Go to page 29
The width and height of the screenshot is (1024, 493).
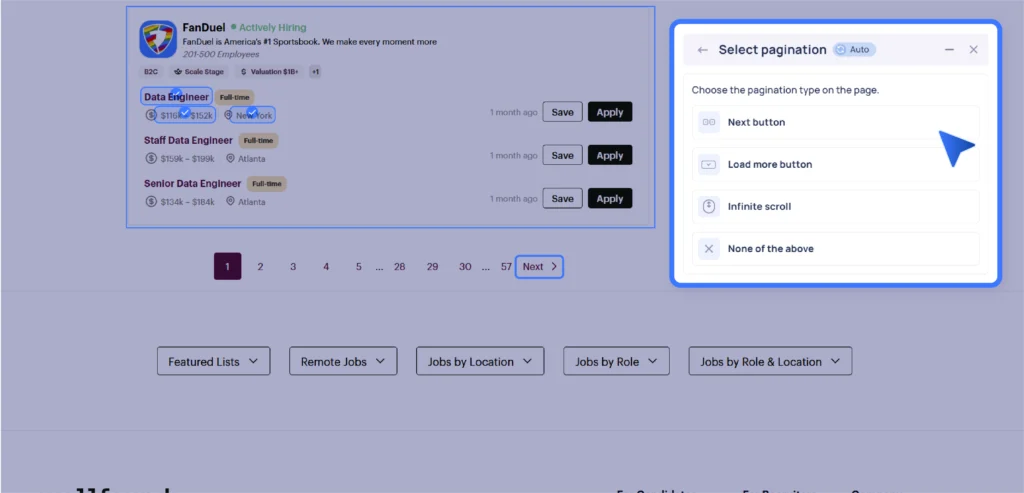432,266
